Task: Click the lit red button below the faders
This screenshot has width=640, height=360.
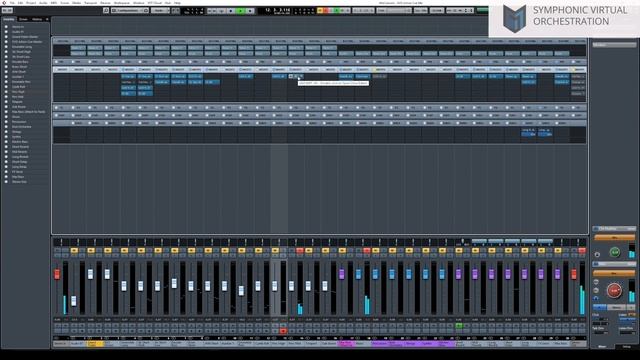Action: [x=283, y=331]
